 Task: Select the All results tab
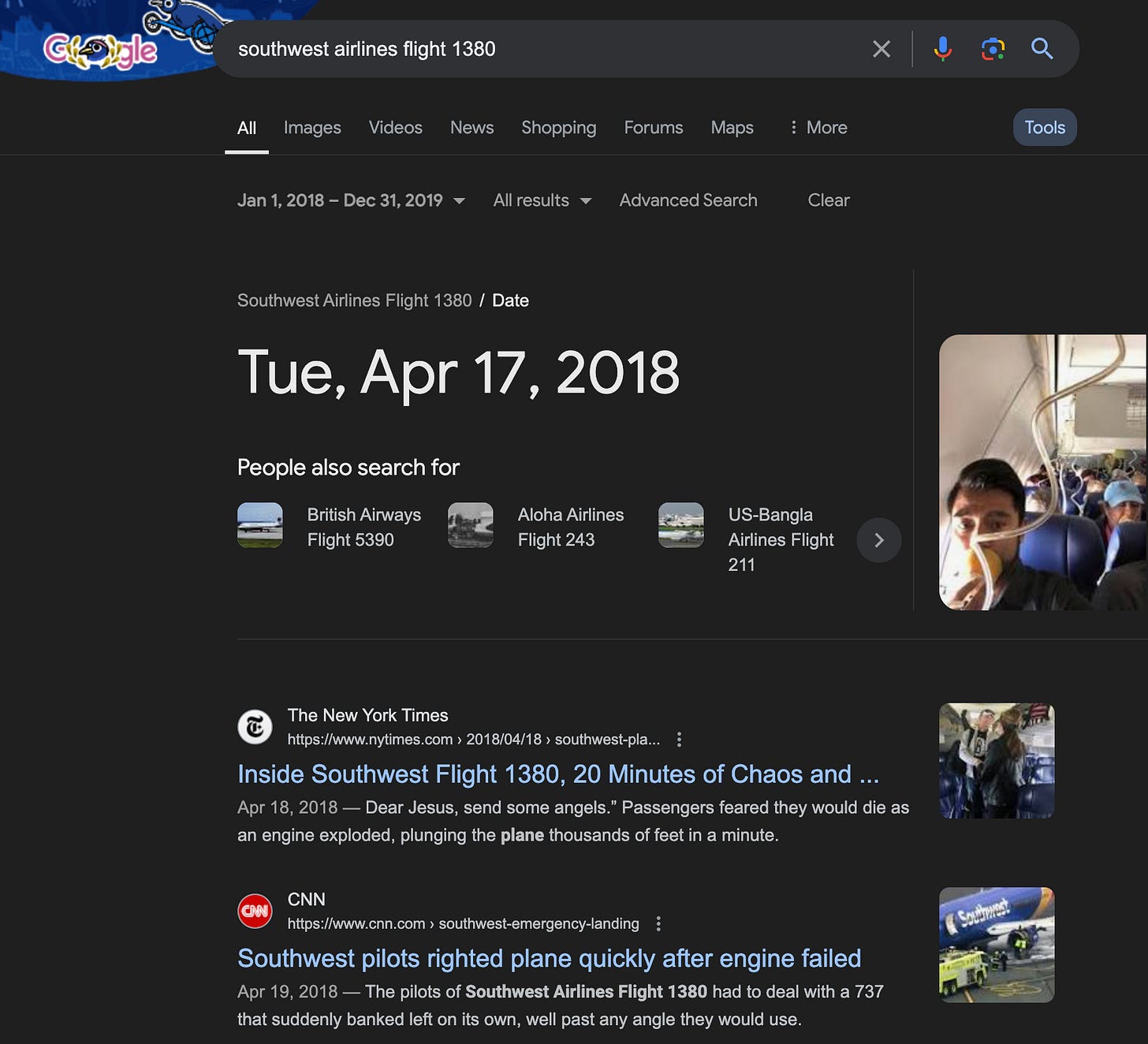pos(247,128)
